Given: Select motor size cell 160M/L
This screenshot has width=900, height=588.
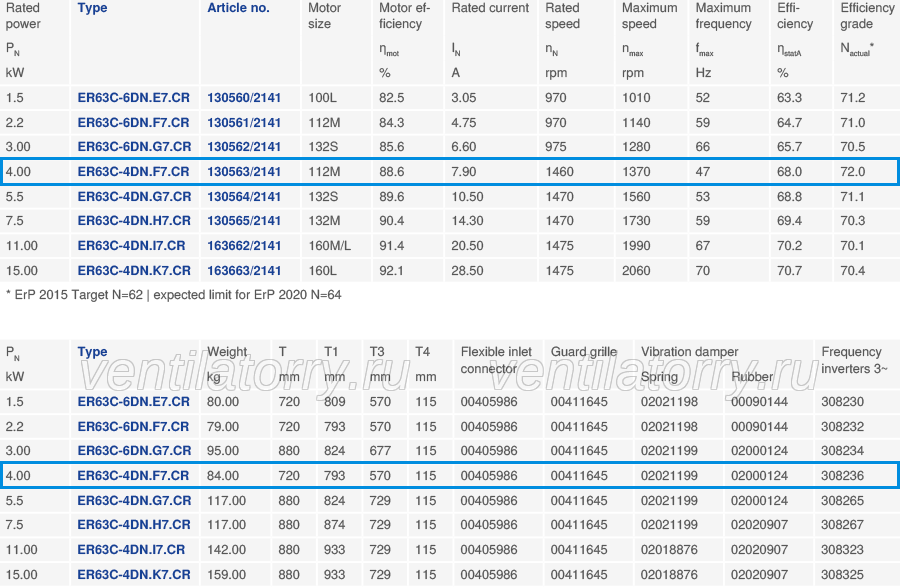Looking at the screenshot, I should point(329,246).
